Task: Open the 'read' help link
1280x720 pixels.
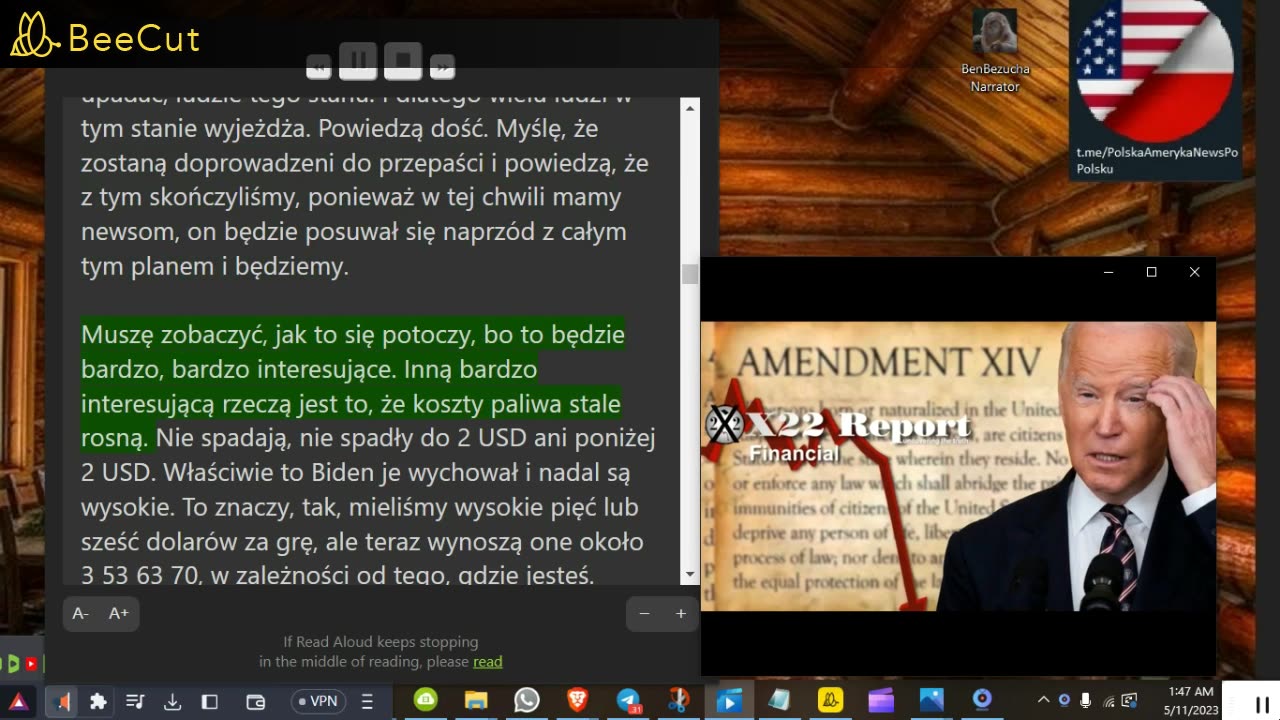Action: (x=488, y=661)
